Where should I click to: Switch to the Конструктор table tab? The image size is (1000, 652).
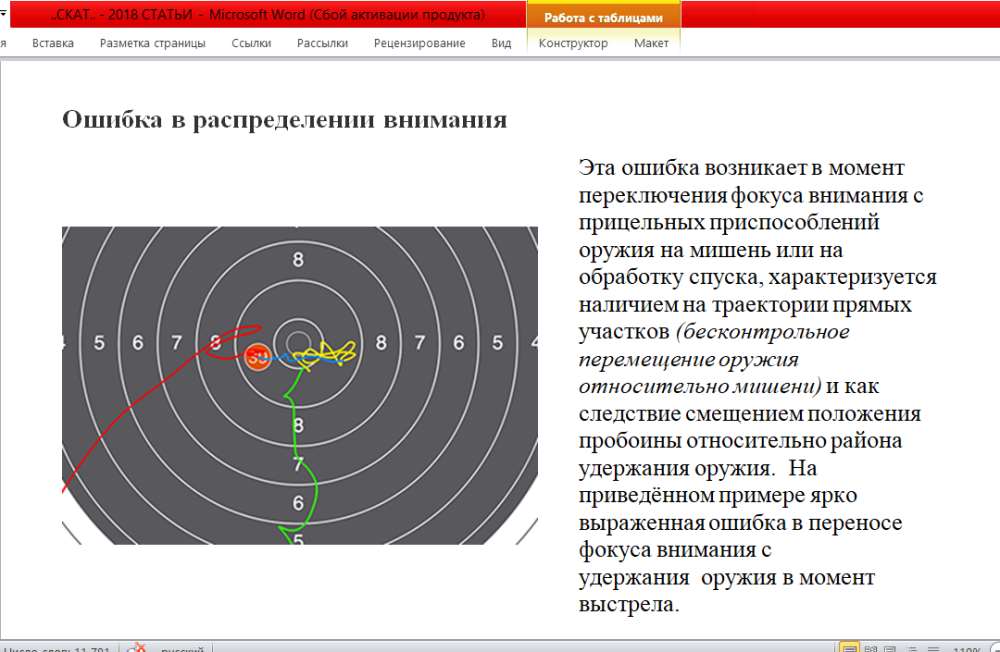573,43
